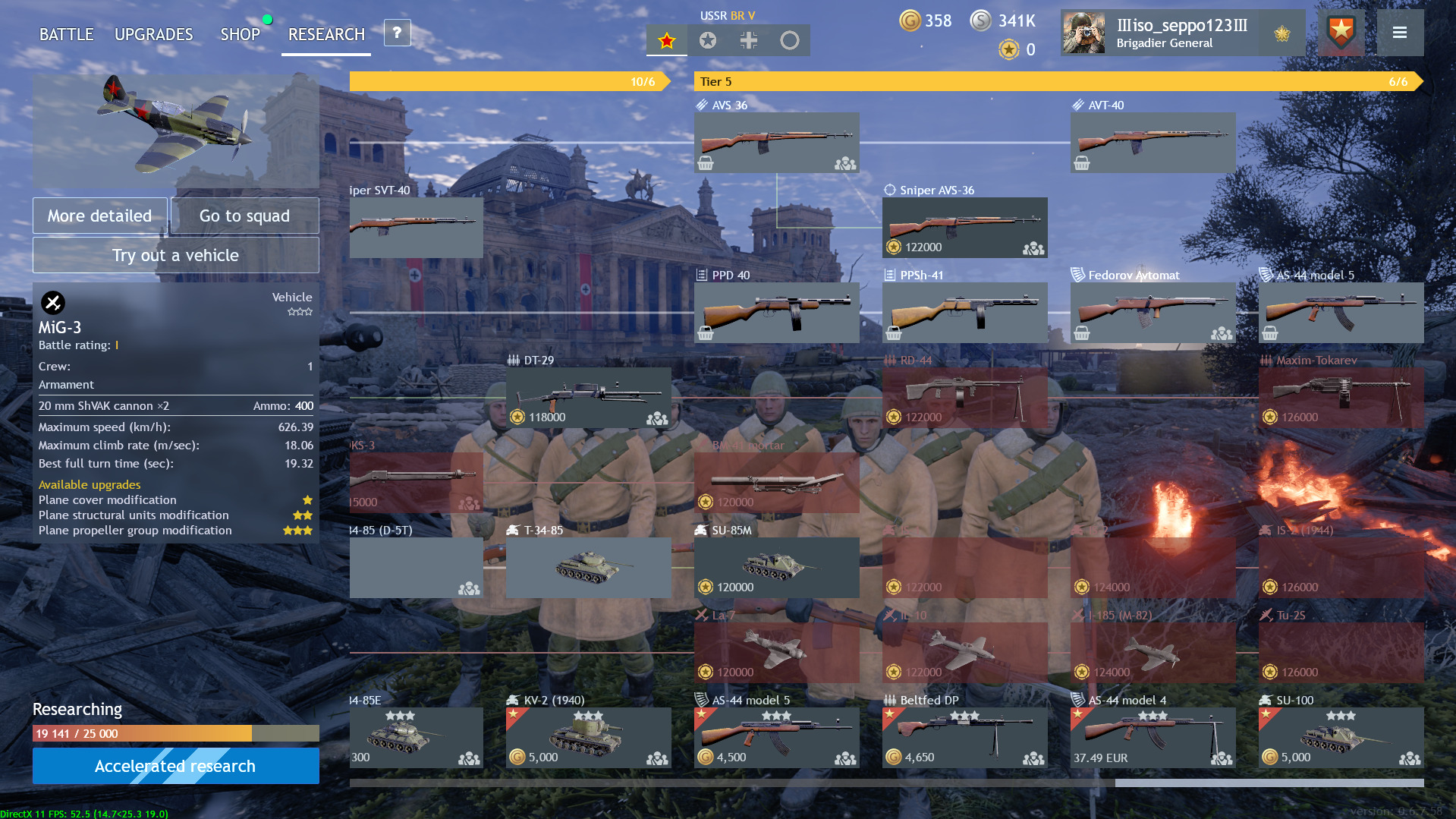Select the SU-85M vehicle card
The image size is (1456, 819).
tap(776, 567)
